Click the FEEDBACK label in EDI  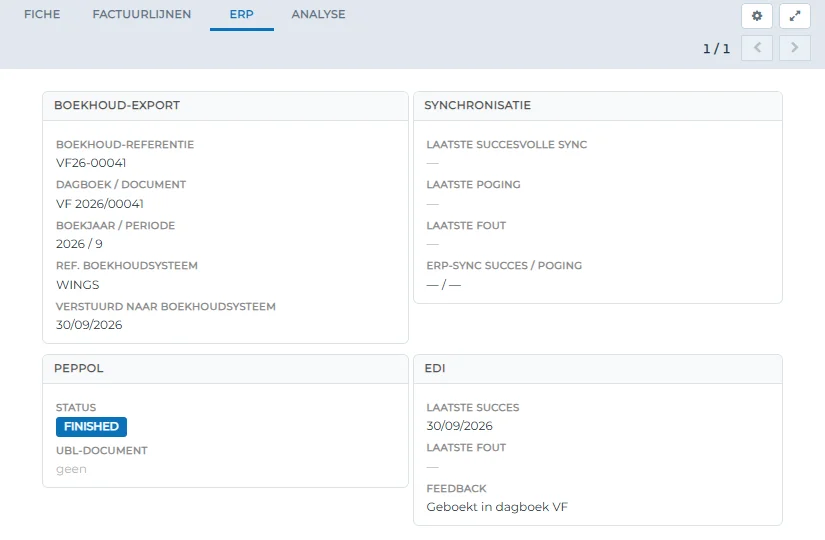(x=456, y=488)
